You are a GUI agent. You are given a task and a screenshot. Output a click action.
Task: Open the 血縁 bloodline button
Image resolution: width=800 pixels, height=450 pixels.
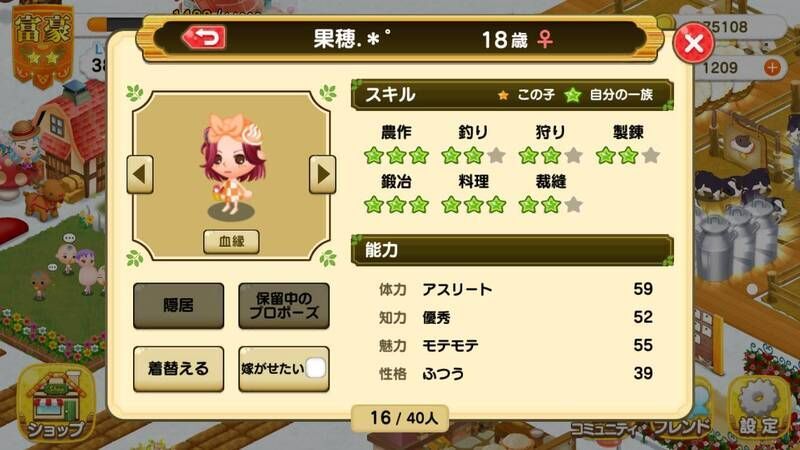(231, 241)
